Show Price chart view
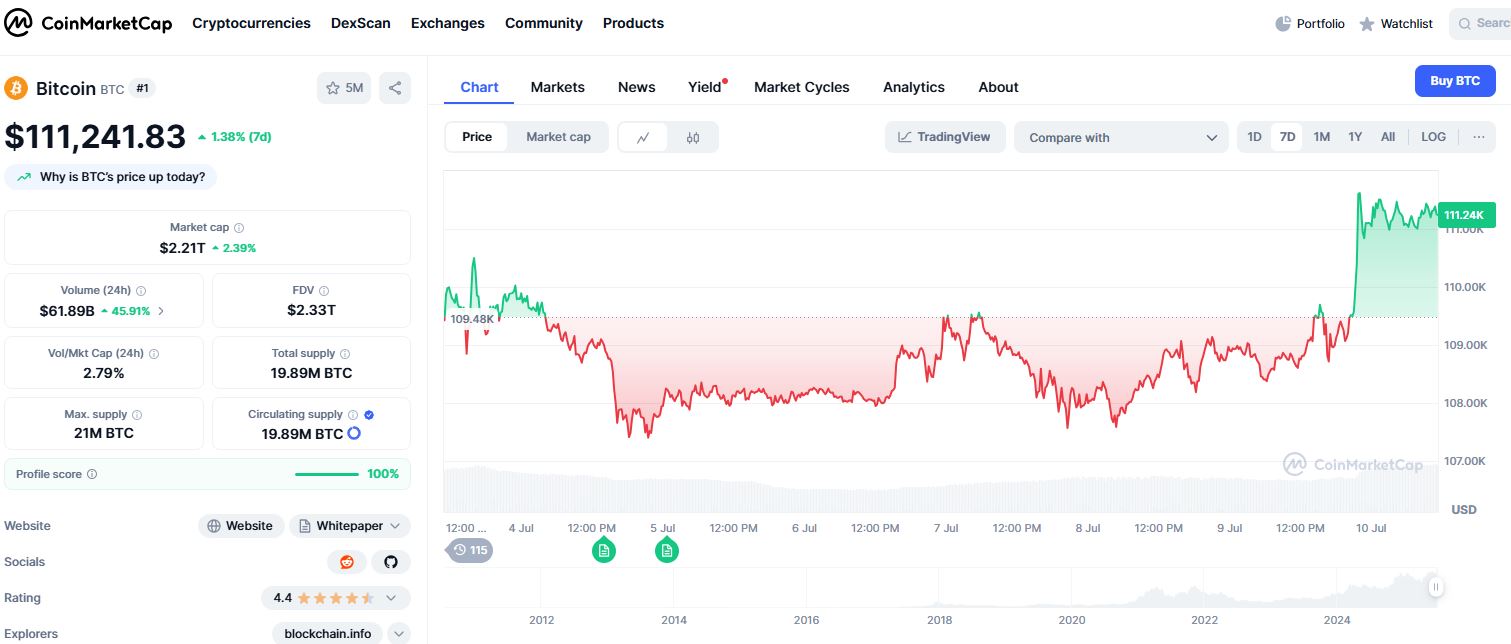 click(x=477, y=137)
